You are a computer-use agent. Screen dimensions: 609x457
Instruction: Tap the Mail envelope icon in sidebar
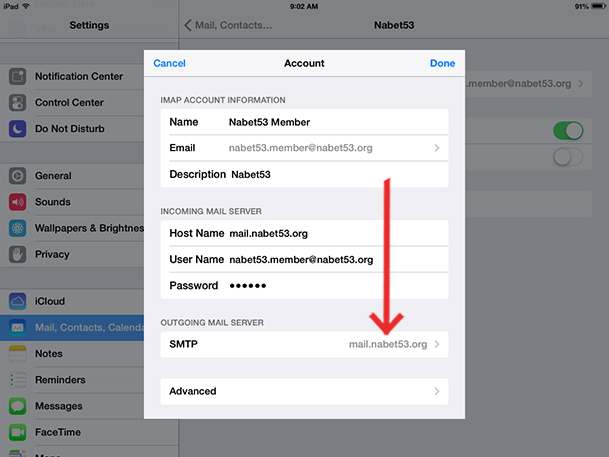(x=17, y=328)
